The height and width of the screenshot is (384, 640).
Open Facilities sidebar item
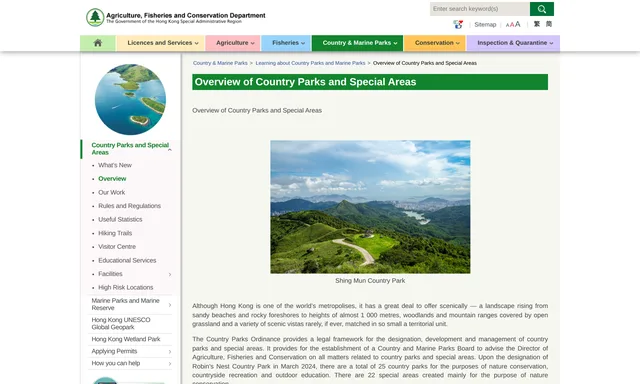click(x=110, y=274)
